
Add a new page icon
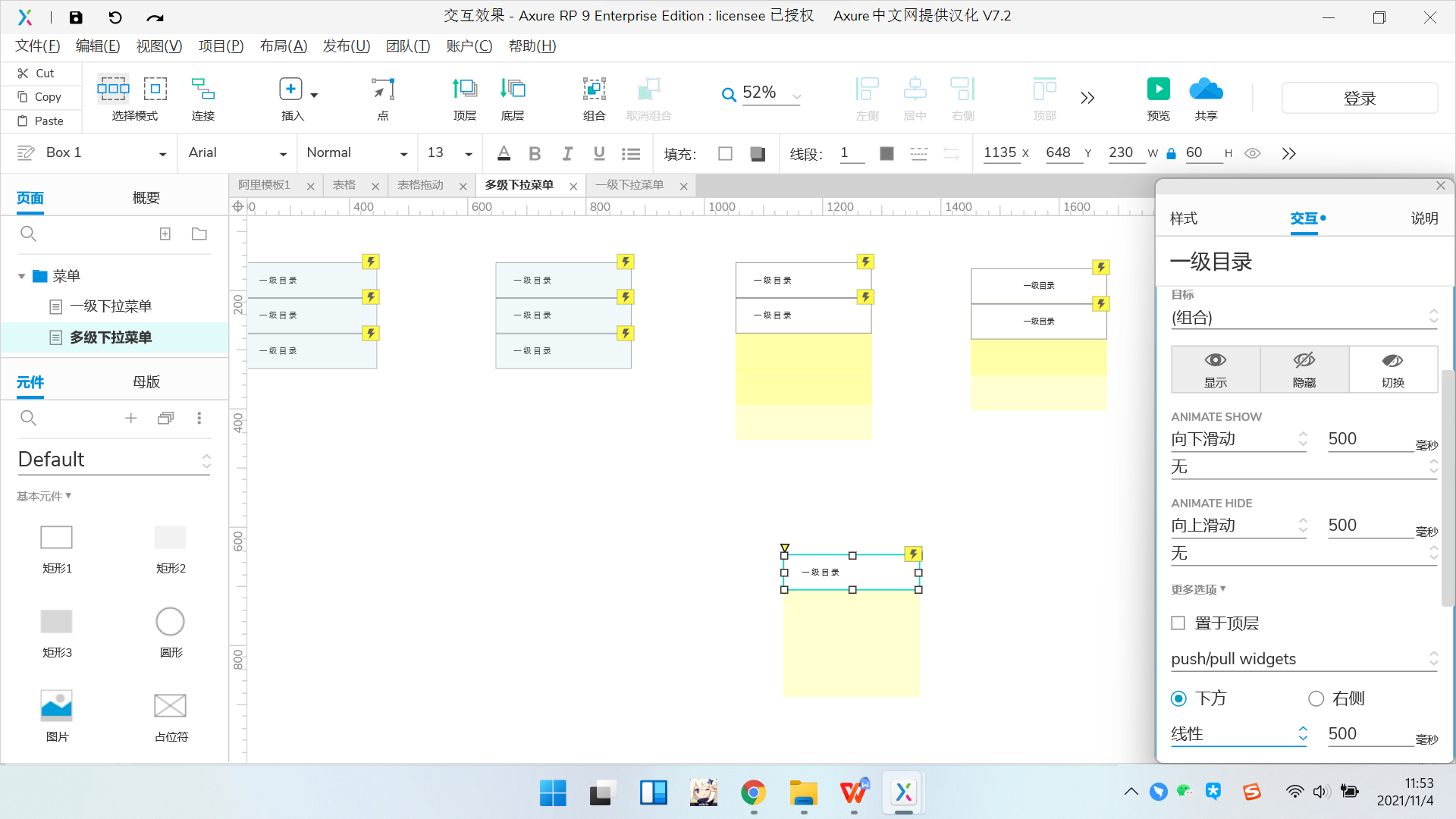click(x=165, y=234)
